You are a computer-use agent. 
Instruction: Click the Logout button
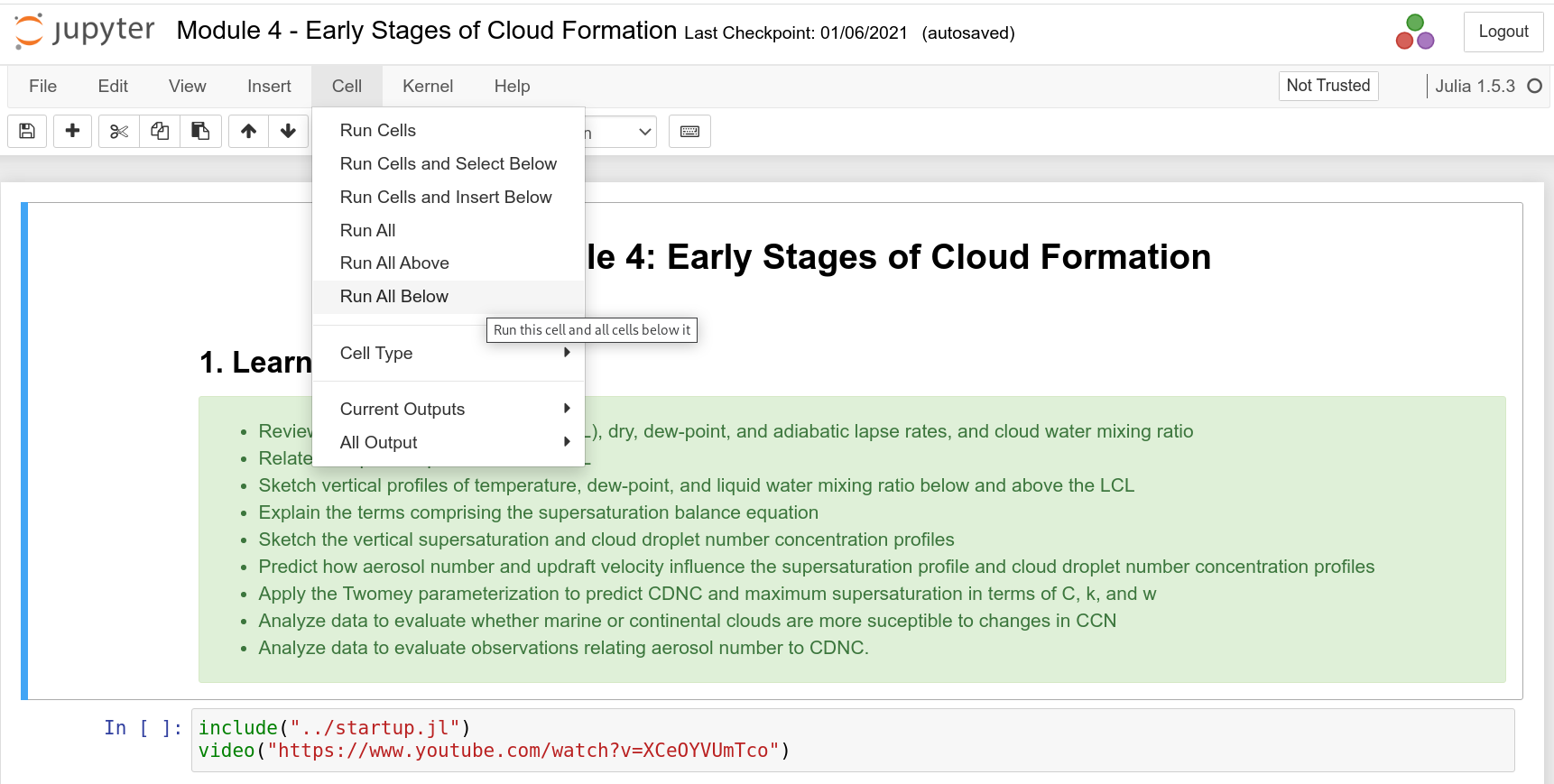pos(1503,32)
